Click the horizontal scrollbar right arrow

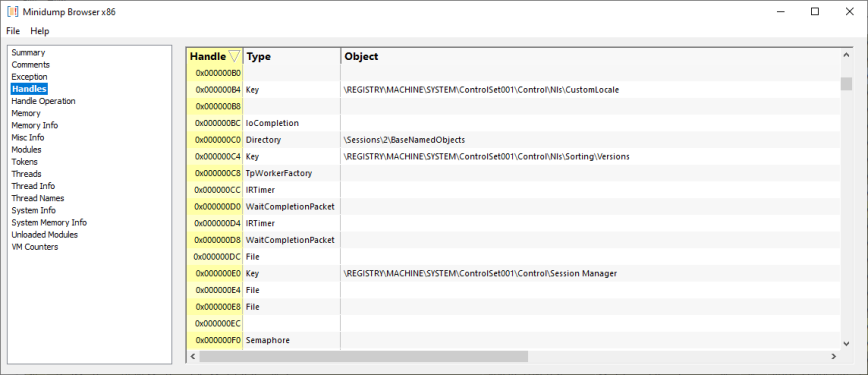[x=834, y=357]
